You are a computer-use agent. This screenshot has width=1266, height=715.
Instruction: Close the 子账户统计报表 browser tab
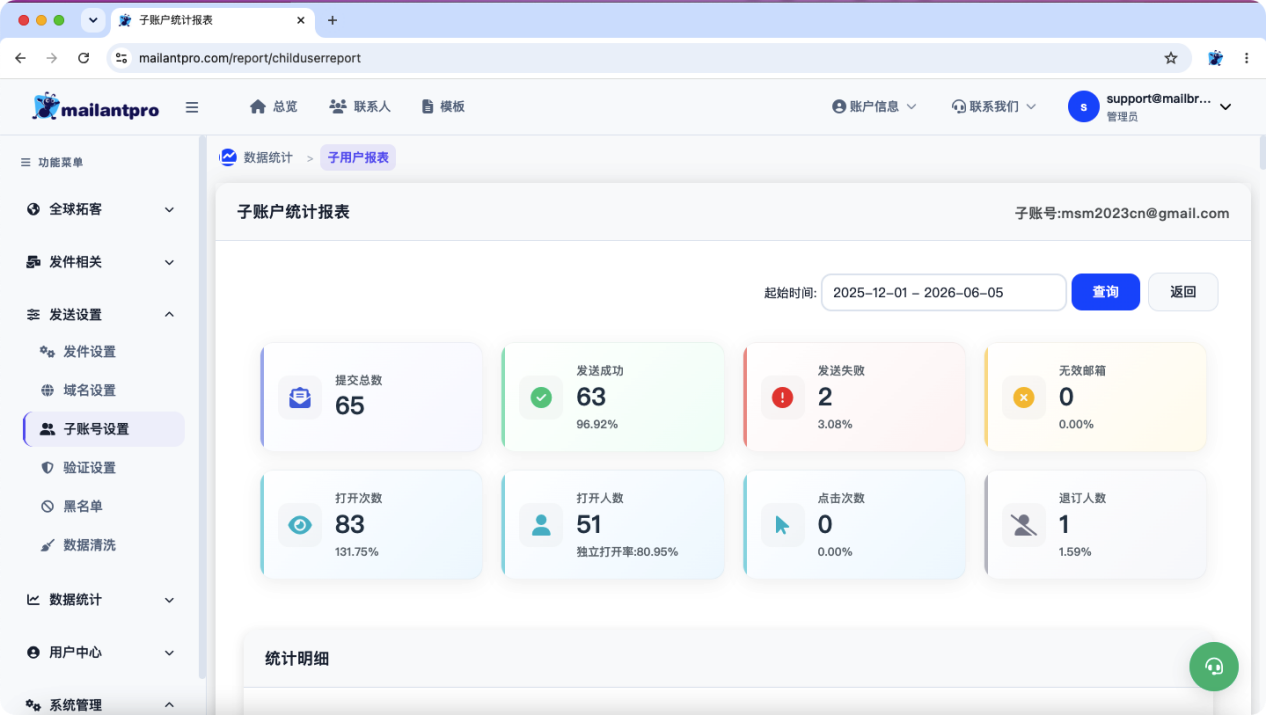pyautogui.click(x=301, y=20)
